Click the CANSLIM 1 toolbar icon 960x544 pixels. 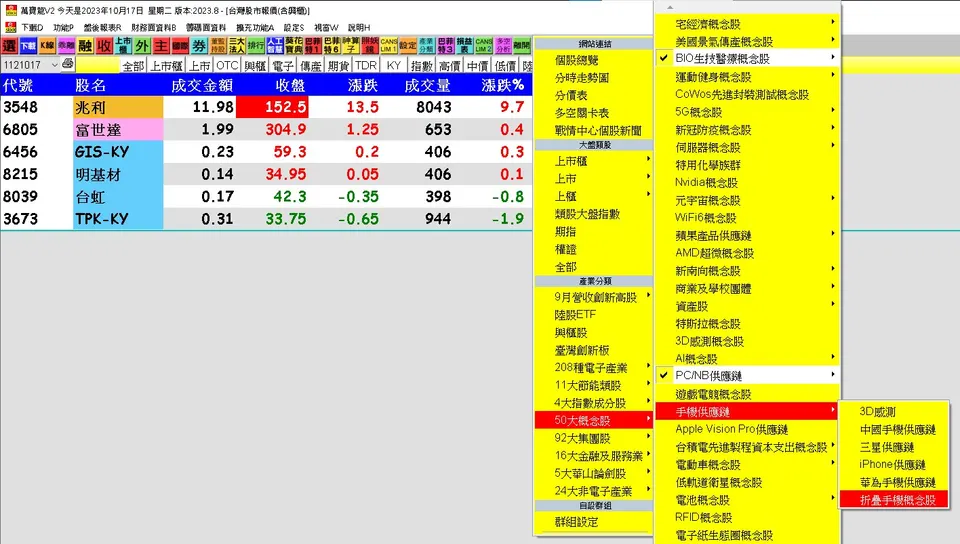pyautogui.click(x=389, y=46)
